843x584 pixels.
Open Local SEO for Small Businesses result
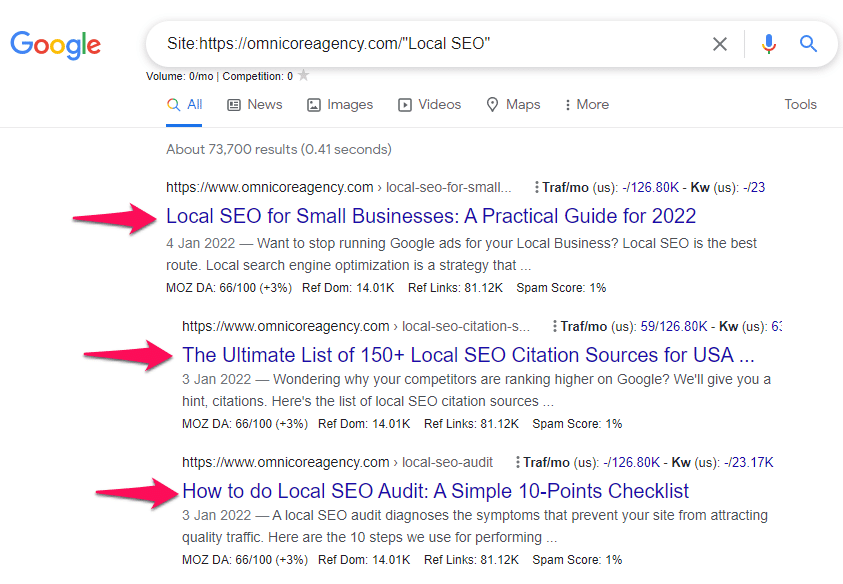pos(431,216)
